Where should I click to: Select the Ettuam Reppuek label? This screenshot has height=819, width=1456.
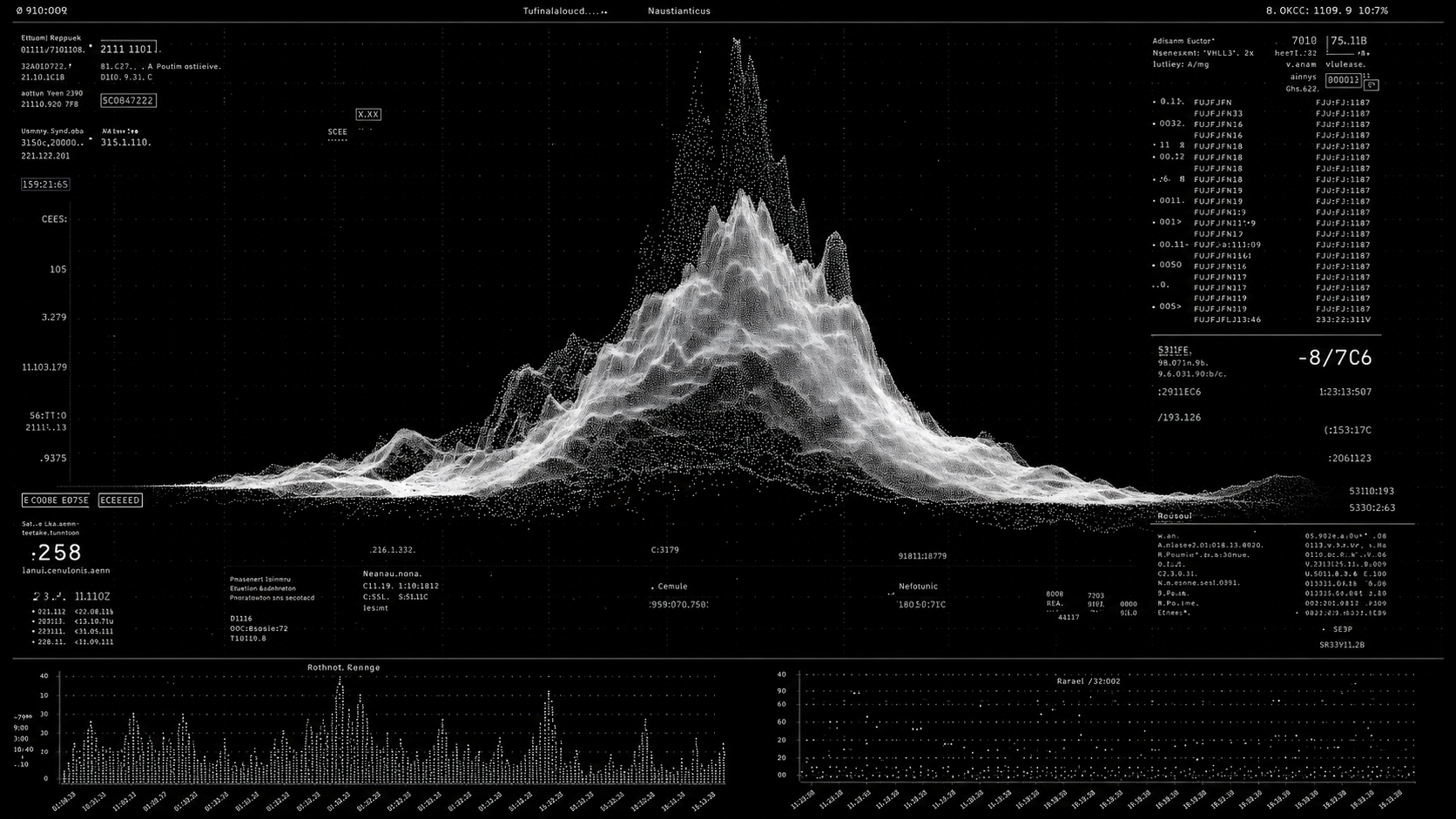point(51,38)
